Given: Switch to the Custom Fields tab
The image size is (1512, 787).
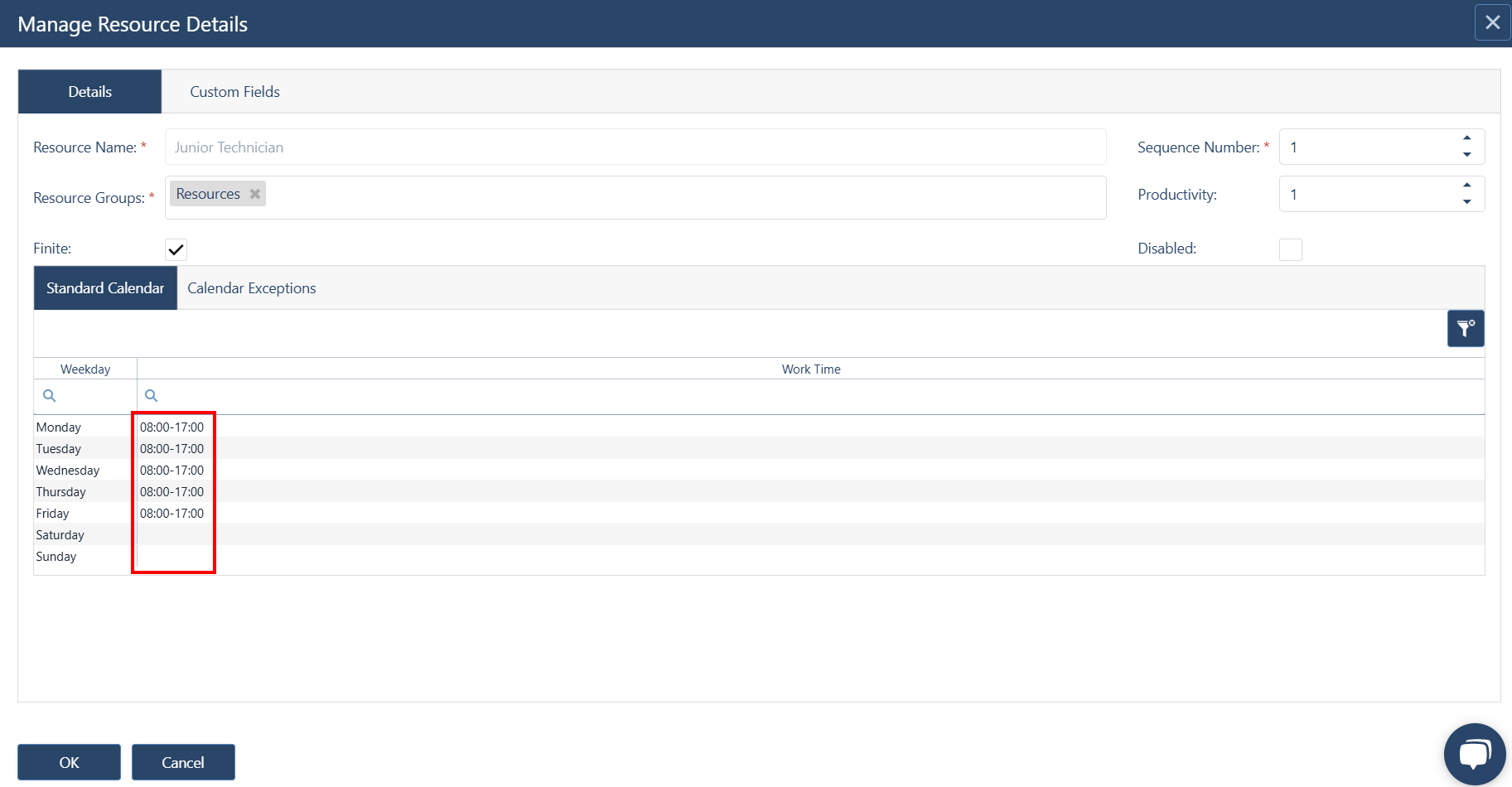Looking at the screenshot, I should [235, 92].
